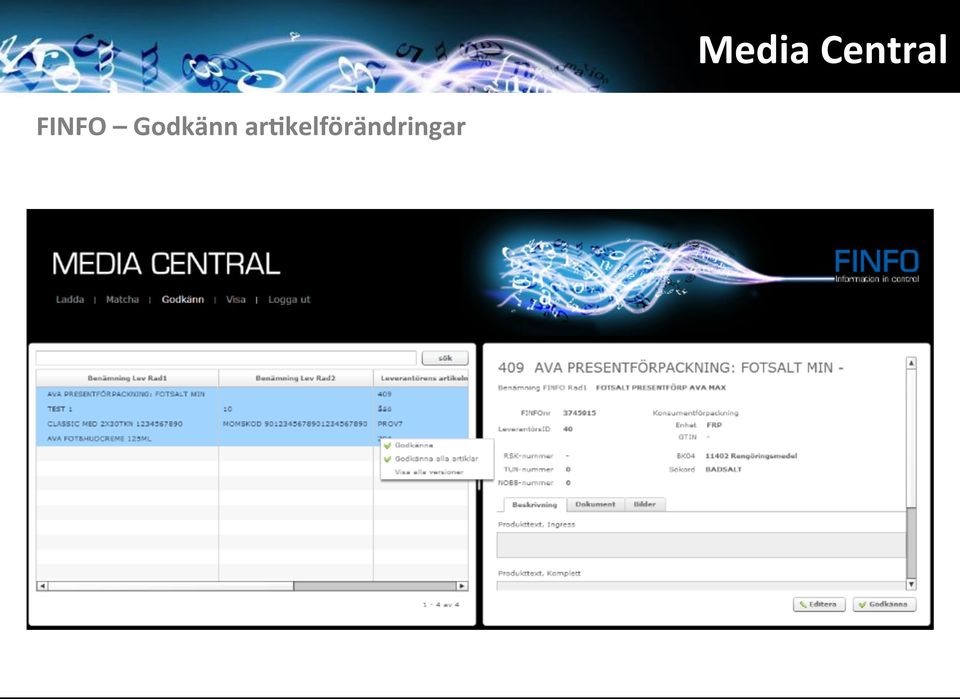Open the Ladda navigation item
This screenshot has width=960, height=699.
pos(70,299)
